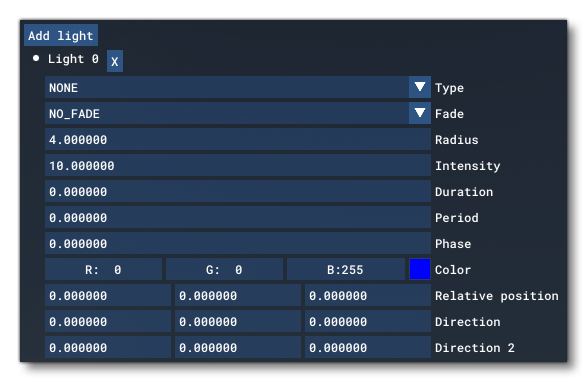This screenshot has height=382, width=587.
Task: Edit third Relative position value
Action: click(x=368, y=295)
